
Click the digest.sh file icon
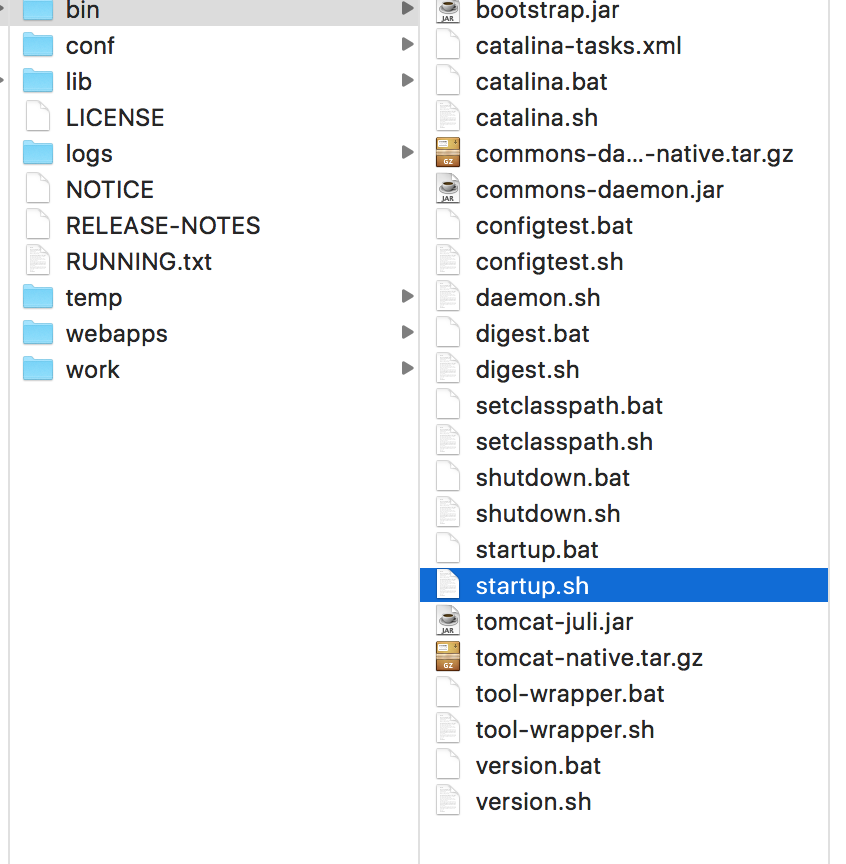tap(448, 369)
